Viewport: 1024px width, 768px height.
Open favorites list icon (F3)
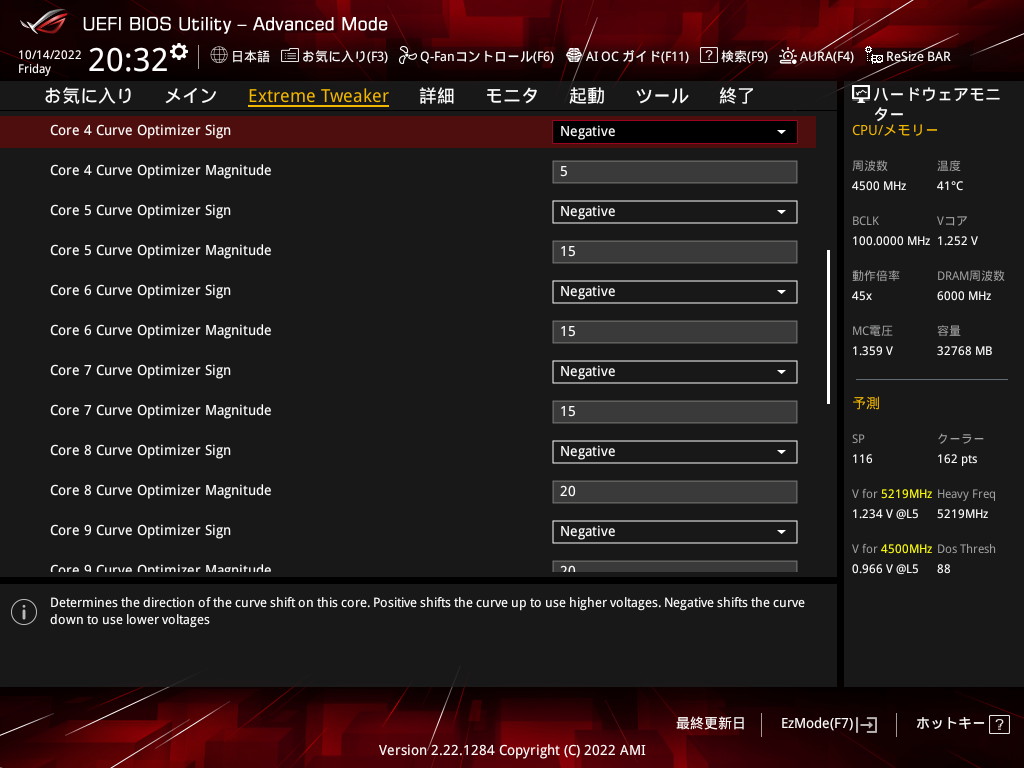pos(290,56)
